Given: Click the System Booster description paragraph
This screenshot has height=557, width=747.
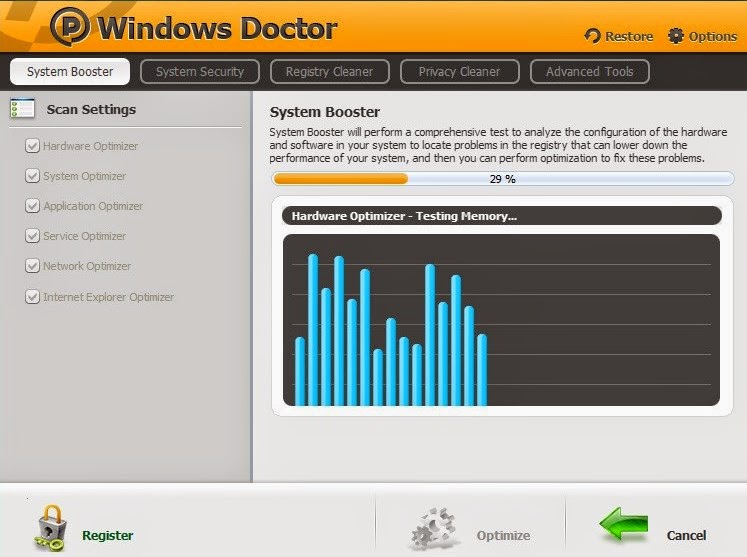Looking at the screenshot, I should tap(498, 145).
